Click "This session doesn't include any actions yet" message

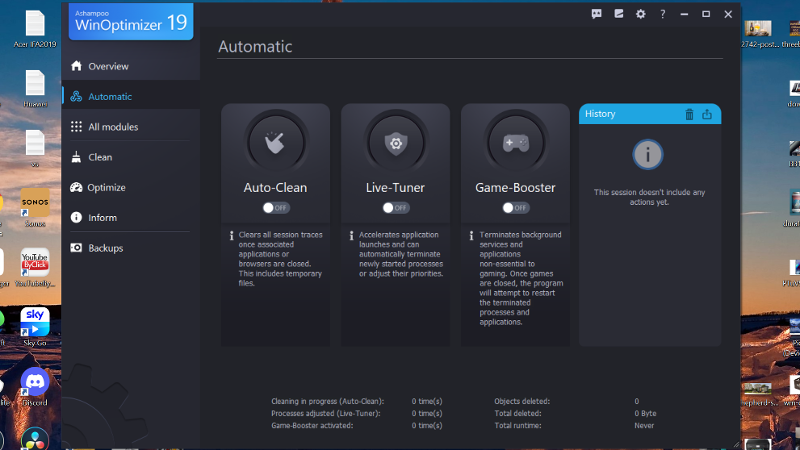649,197
